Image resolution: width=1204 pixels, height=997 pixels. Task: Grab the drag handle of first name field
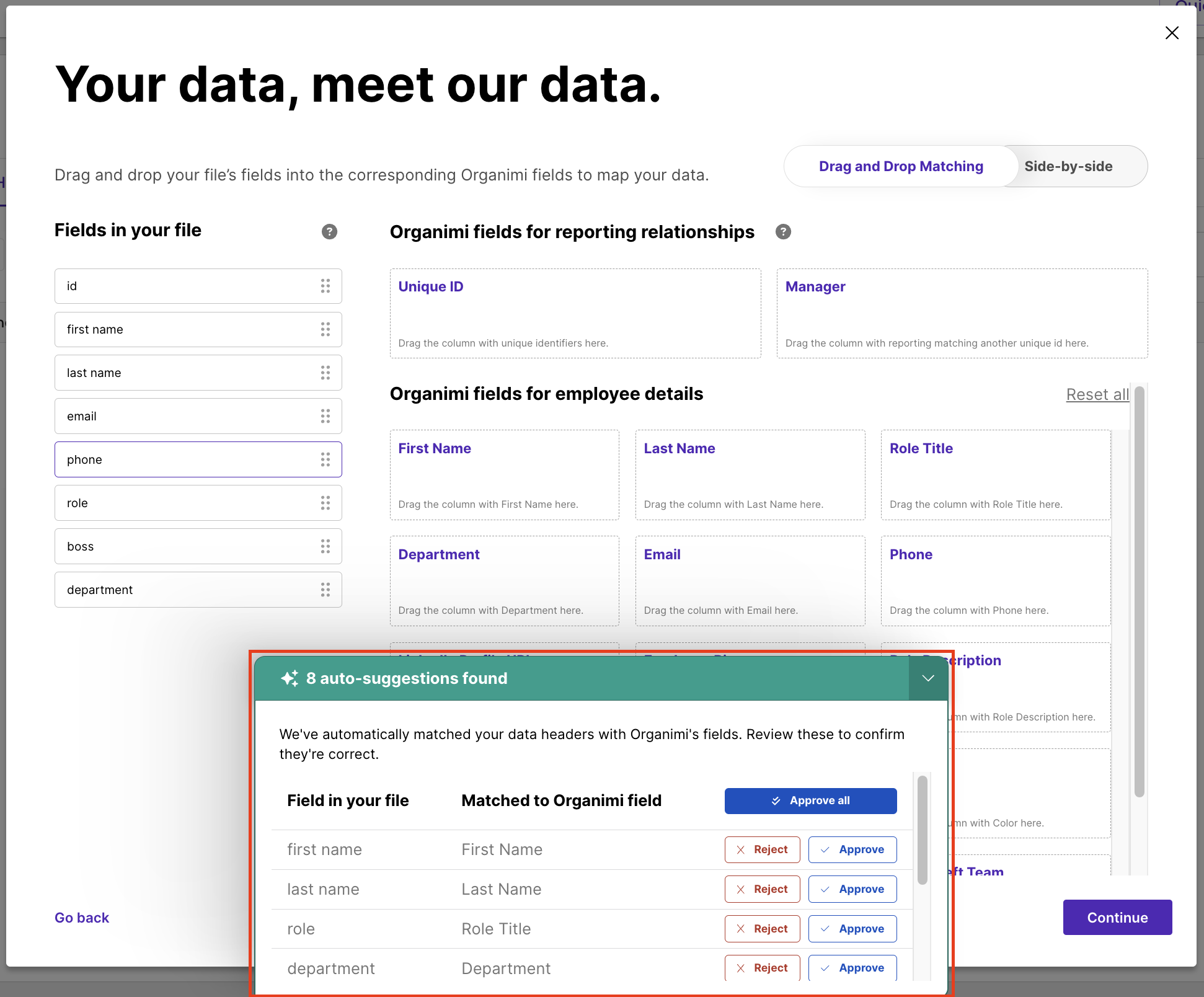pos(325,329)
